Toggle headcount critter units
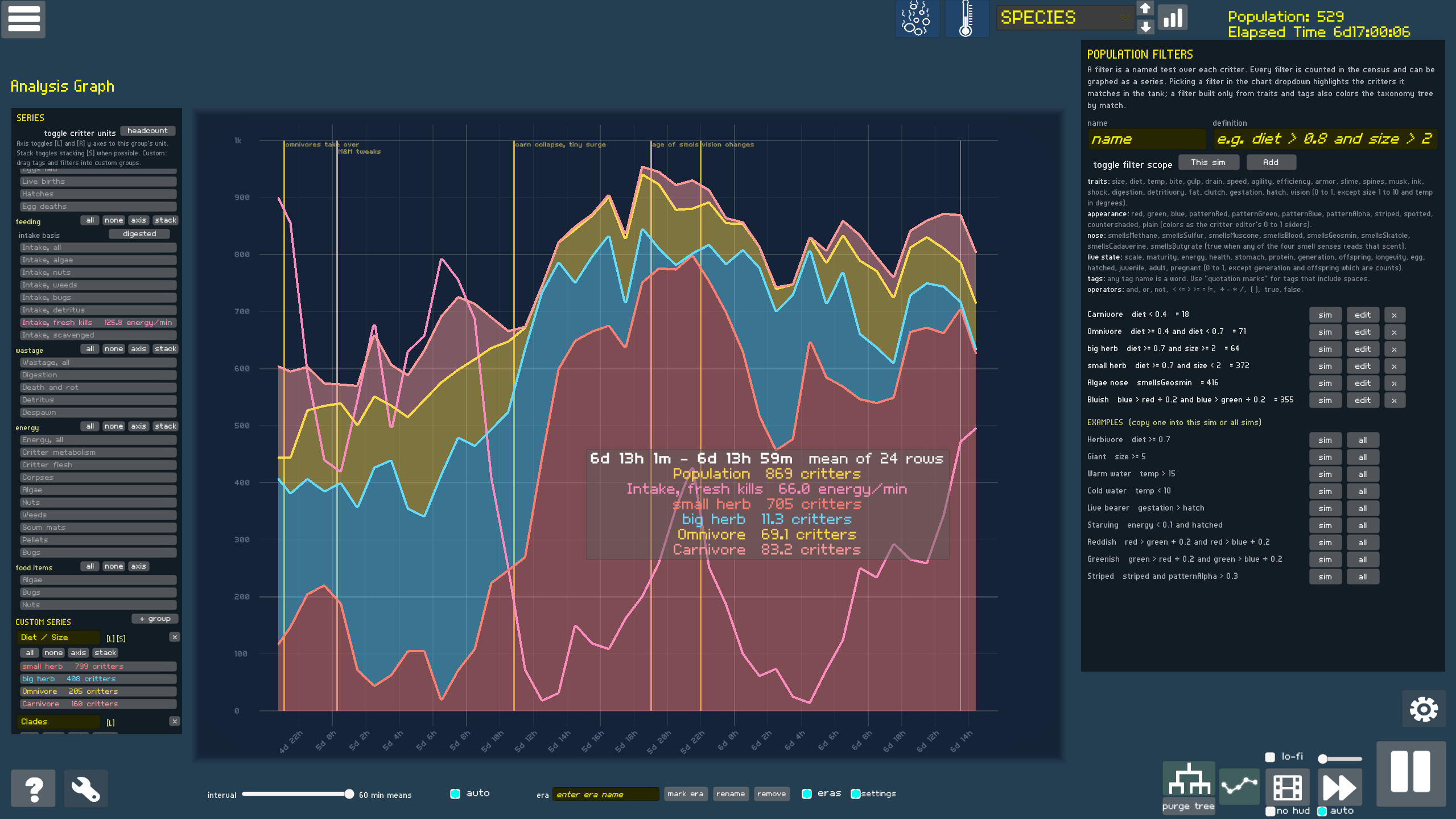The height and width of the screenshot is (819, 1456). pyautogui.click(x=147, y=131)
